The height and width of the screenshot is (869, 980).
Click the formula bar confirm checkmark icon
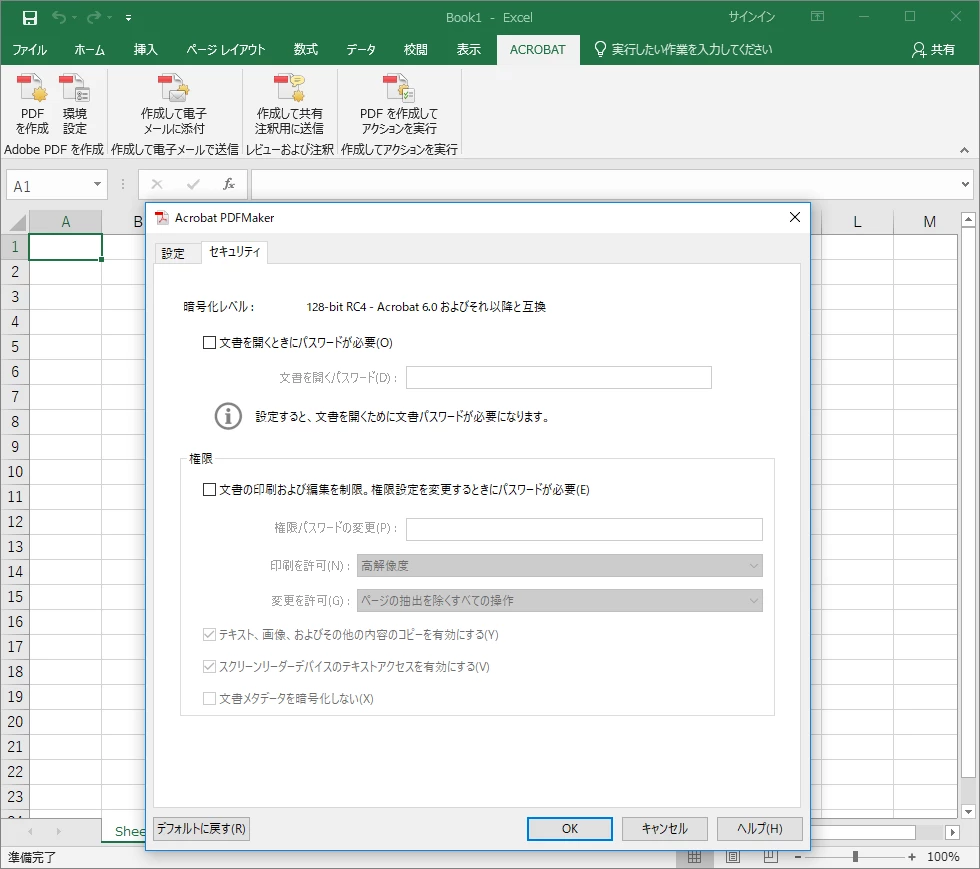point(193,184)
